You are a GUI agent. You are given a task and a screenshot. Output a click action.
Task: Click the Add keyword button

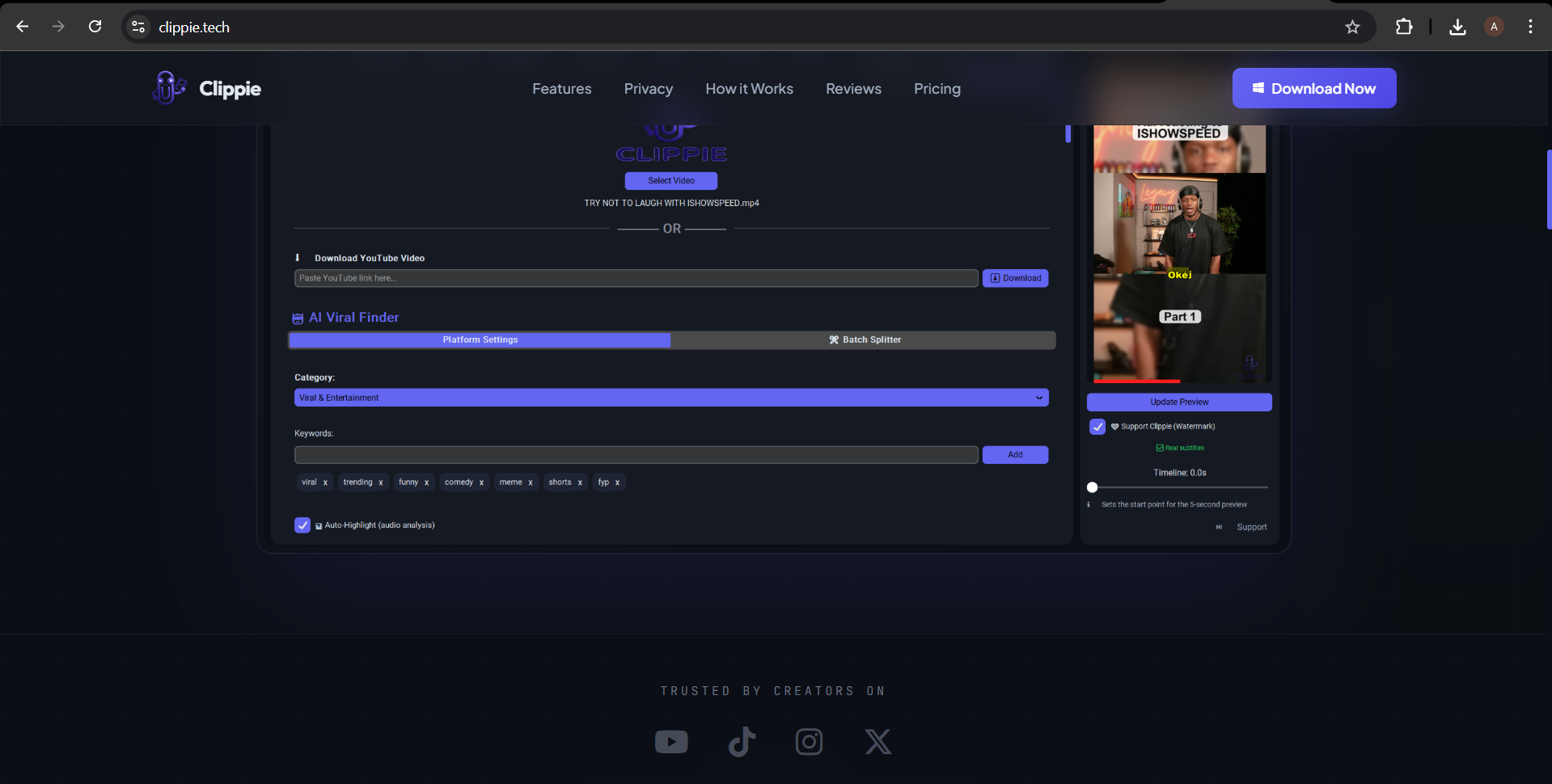1016,455
